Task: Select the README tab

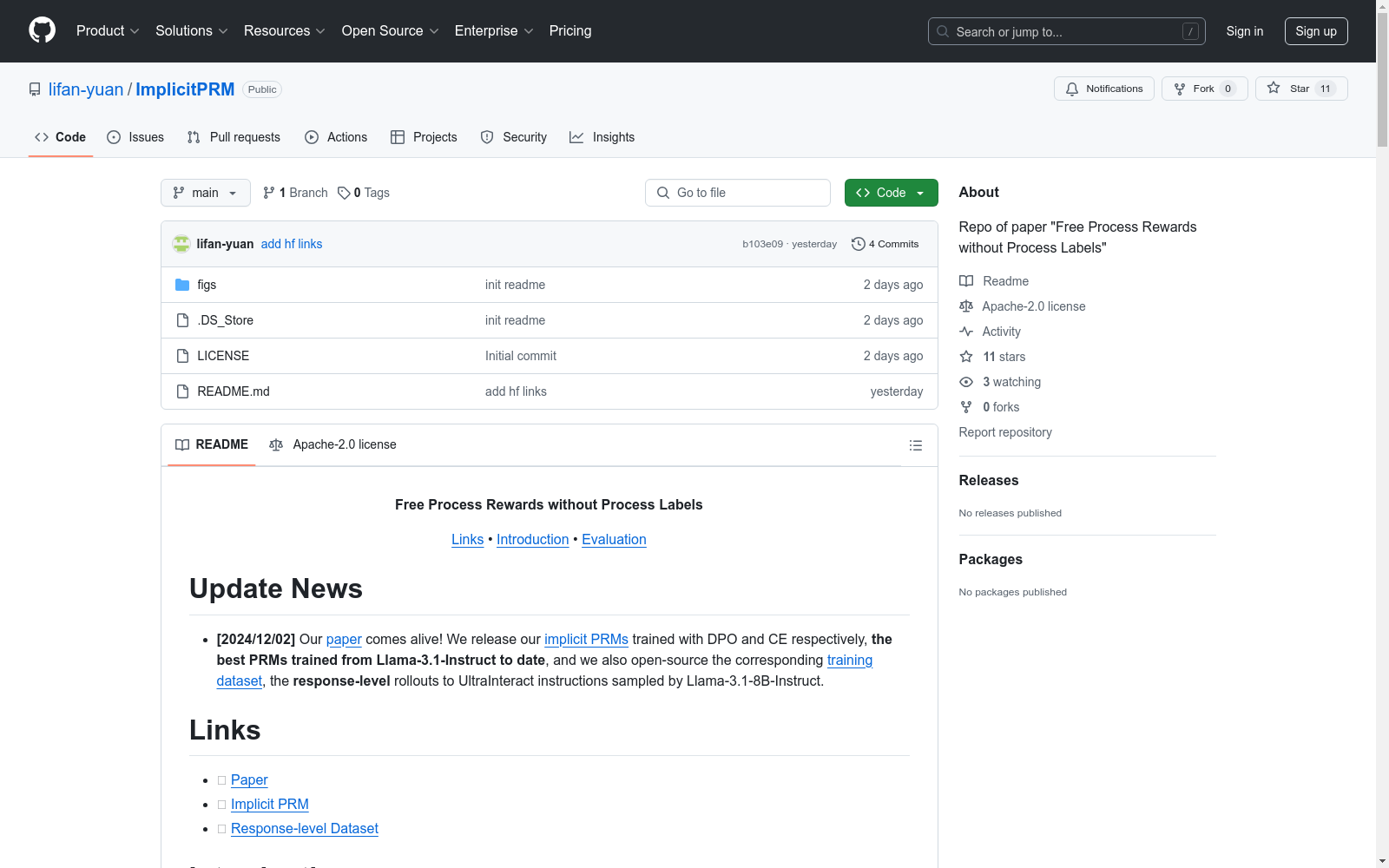Action: (x=212, y=444)
